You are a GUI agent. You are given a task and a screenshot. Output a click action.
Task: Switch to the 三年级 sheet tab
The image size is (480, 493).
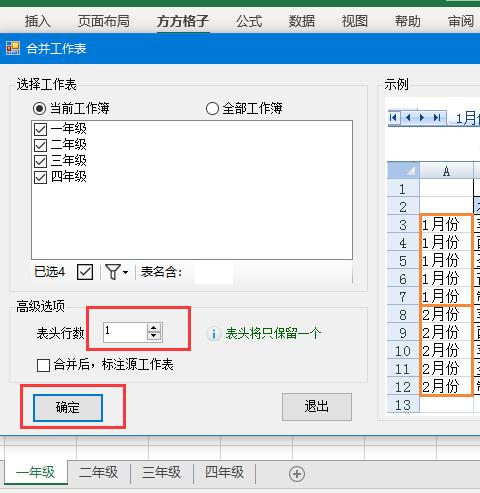pos(162,472)
